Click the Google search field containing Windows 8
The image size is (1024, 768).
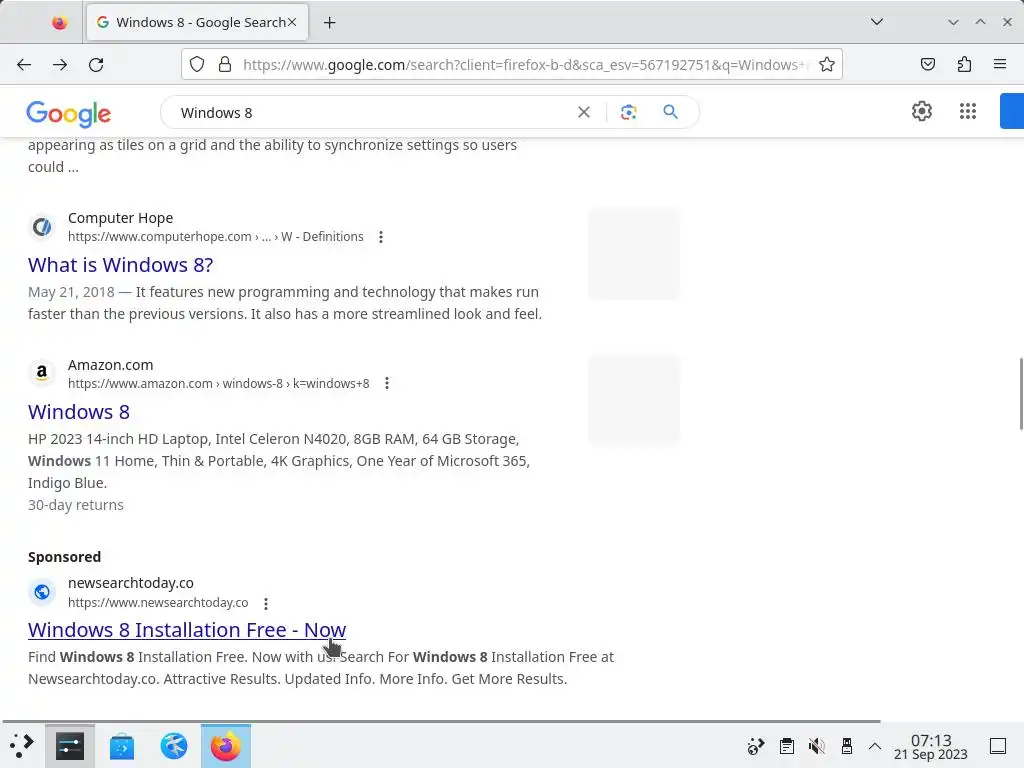372,112
